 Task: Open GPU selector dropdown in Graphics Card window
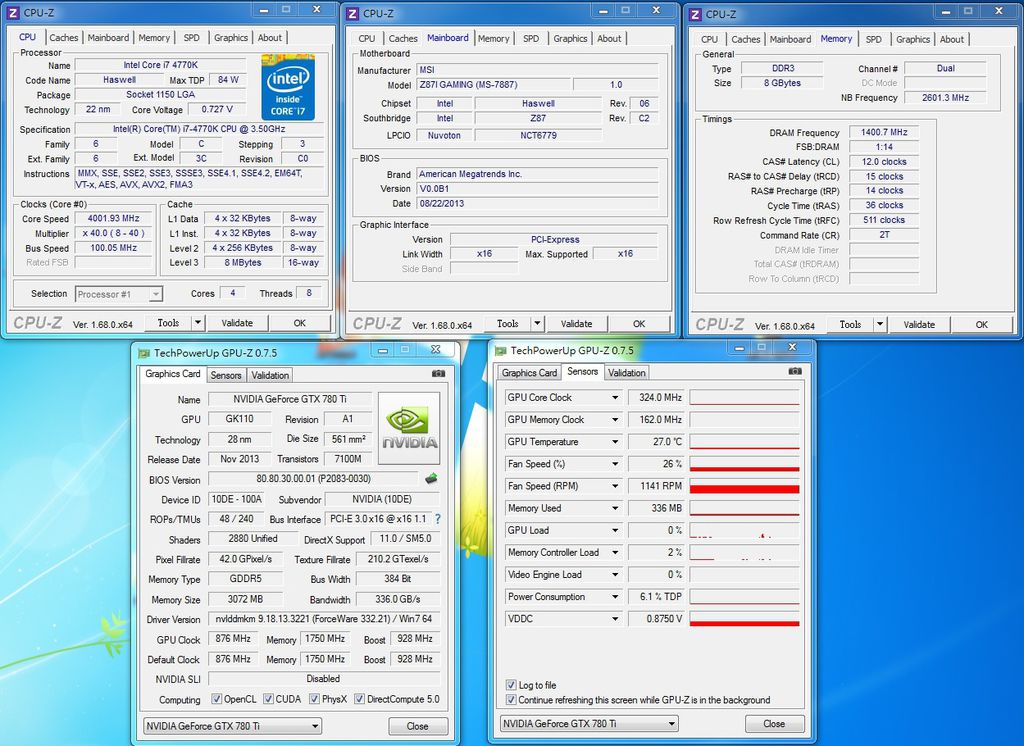pos(232,726)
